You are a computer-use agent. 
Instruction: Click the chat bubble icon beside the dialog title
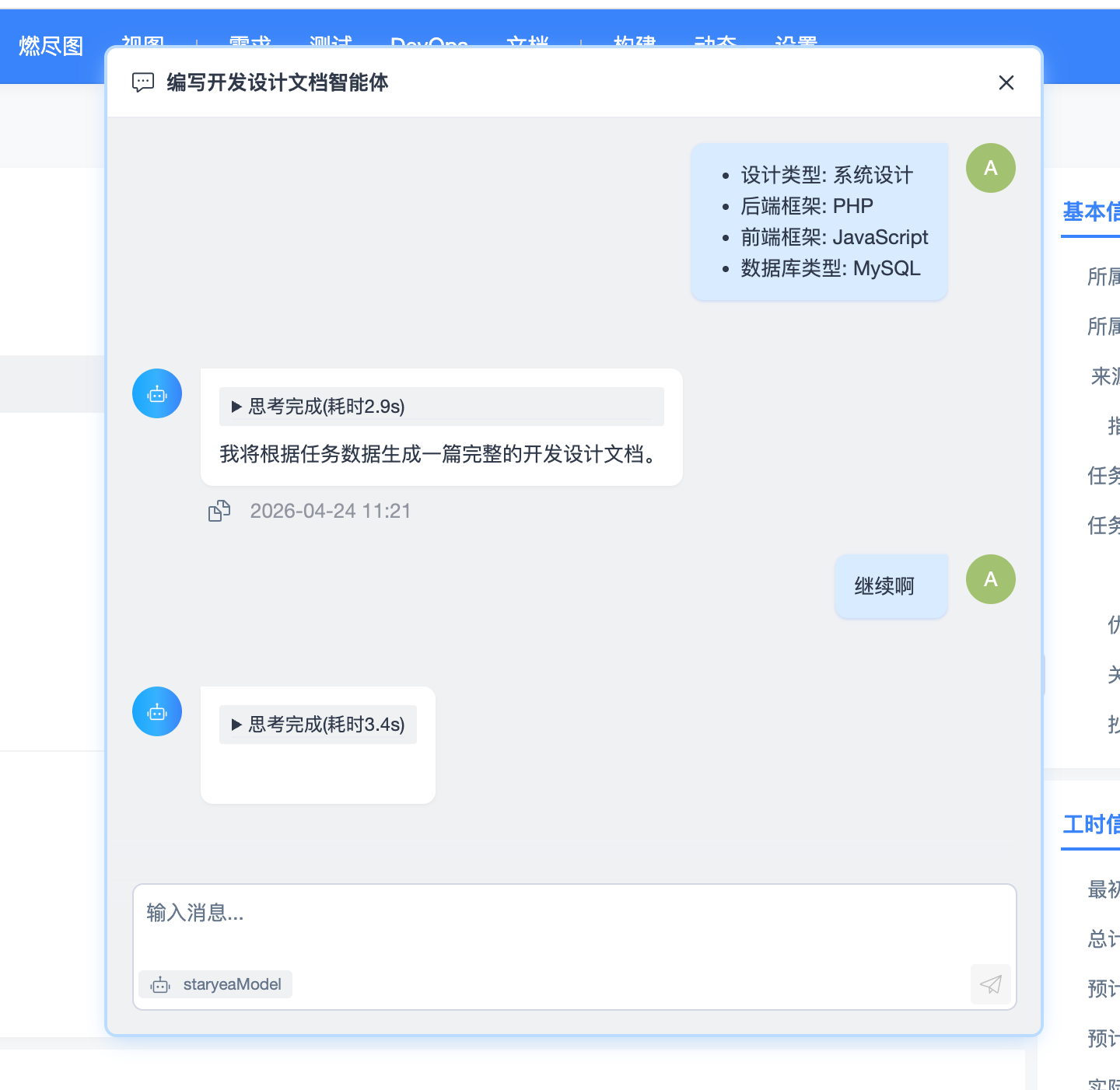pyautogui.click(x=143, y=82)
